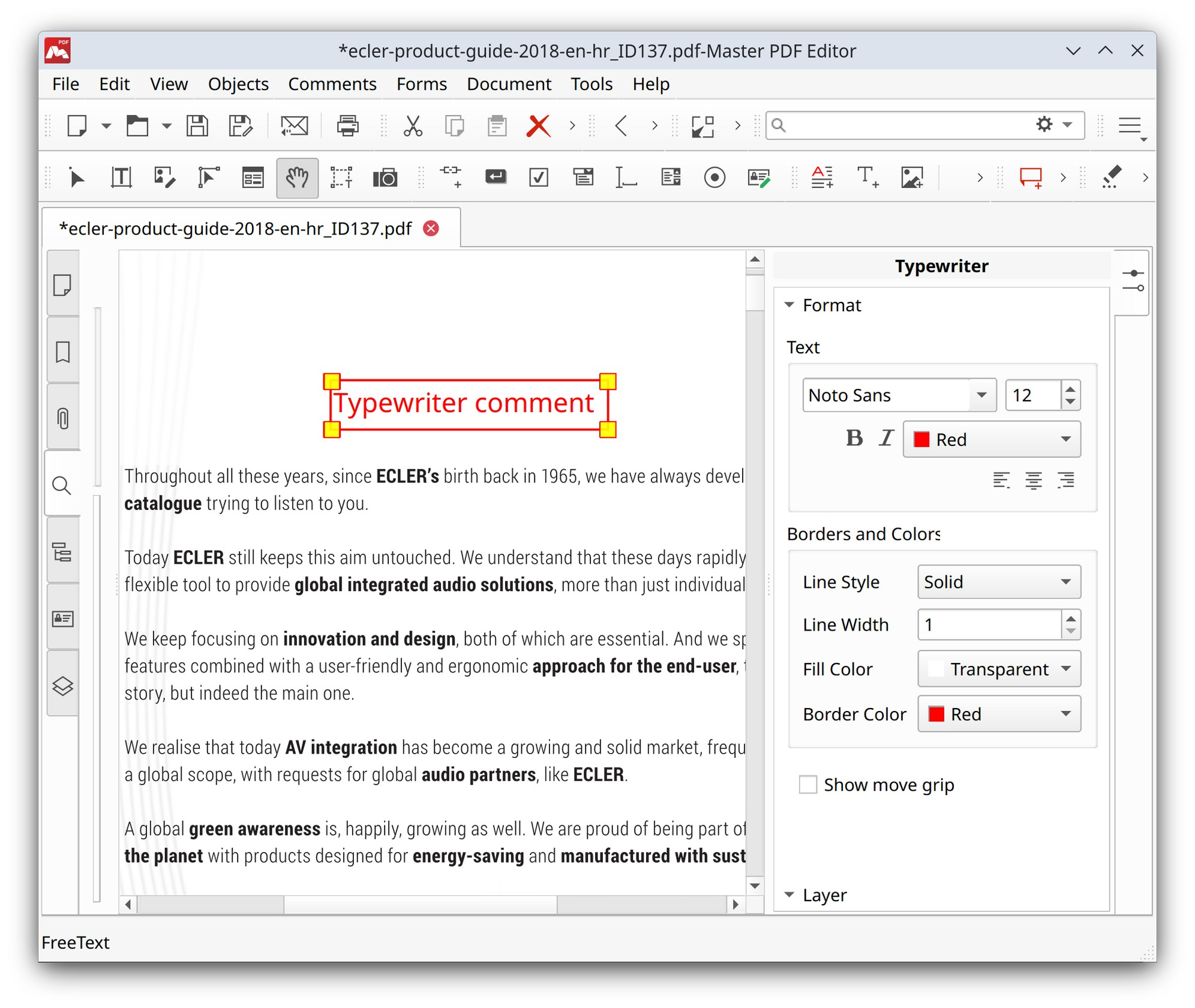Open the recent files dropdown arrow
Image resolution: width=1195 pixels, height=1008 pixels.
click(166, 126)
